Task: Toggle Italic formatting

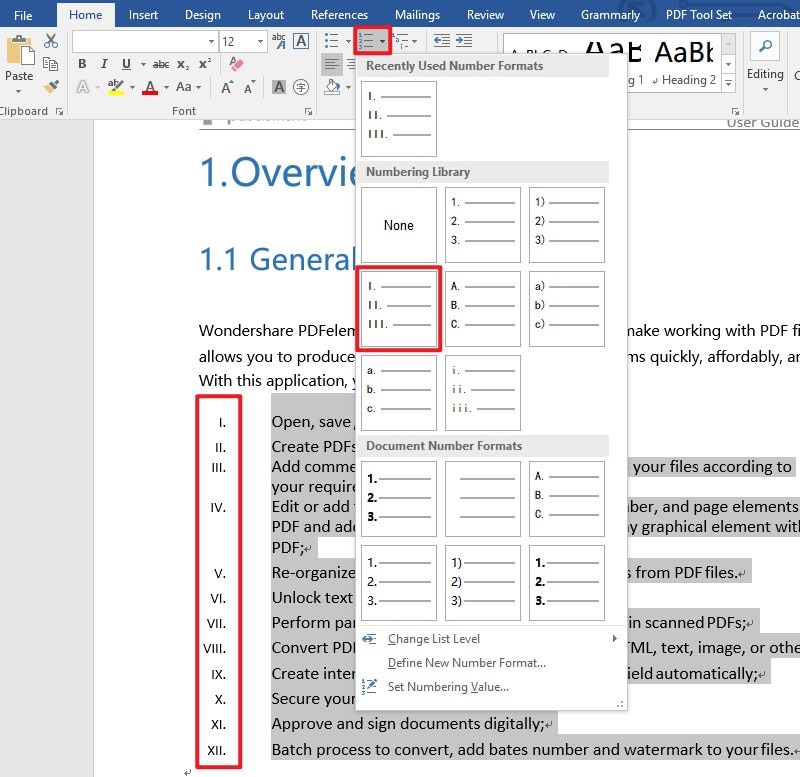Action: pyautogui.click(x=104, y=64)
